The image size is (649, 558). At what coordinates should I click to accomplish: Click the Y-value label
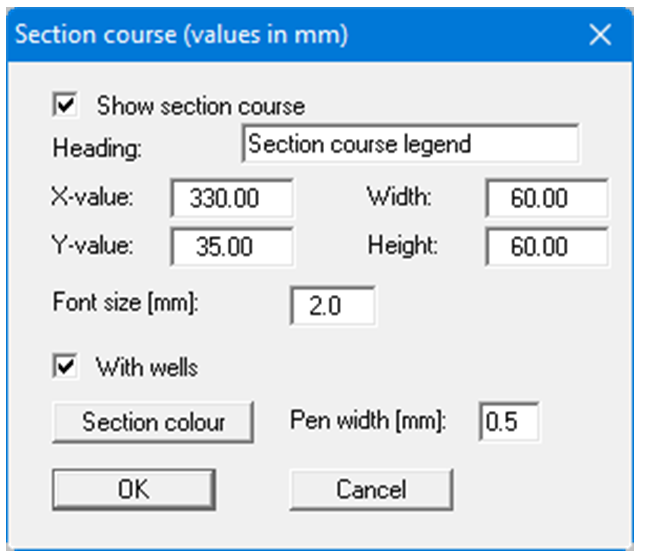pyautogui.click(x=91, y=245)
